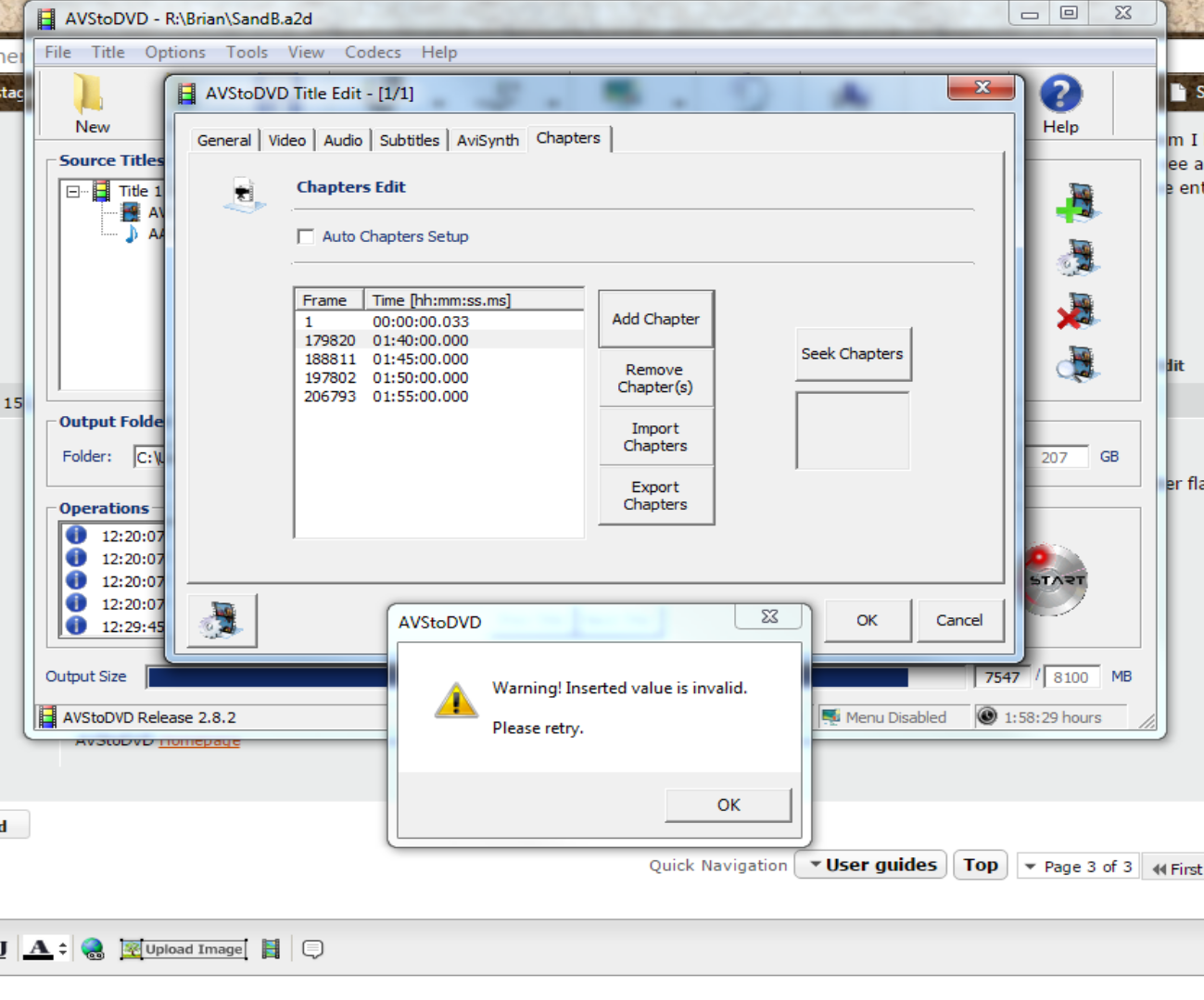Open Help via the blue question icon
The width and height of the screenshot is (1204, 1000).
(x=1060, y=94)
